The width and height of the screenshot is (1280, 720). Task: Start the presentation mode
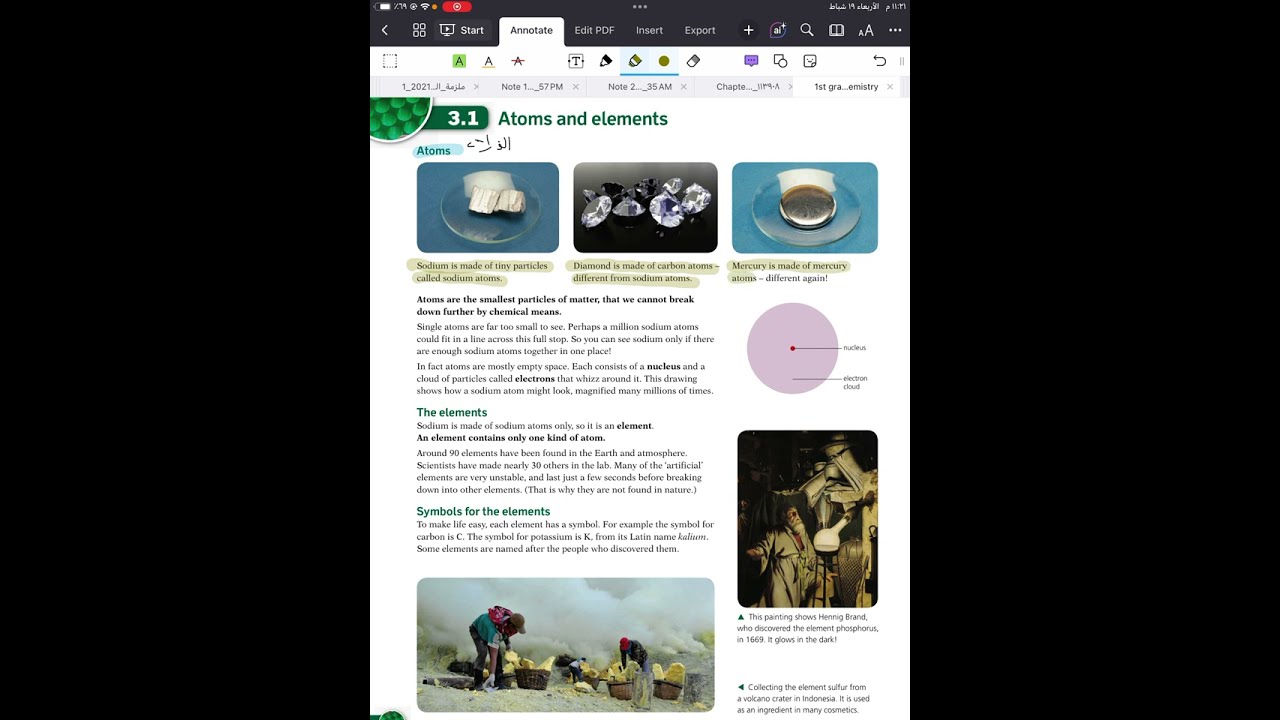point(462,30)
